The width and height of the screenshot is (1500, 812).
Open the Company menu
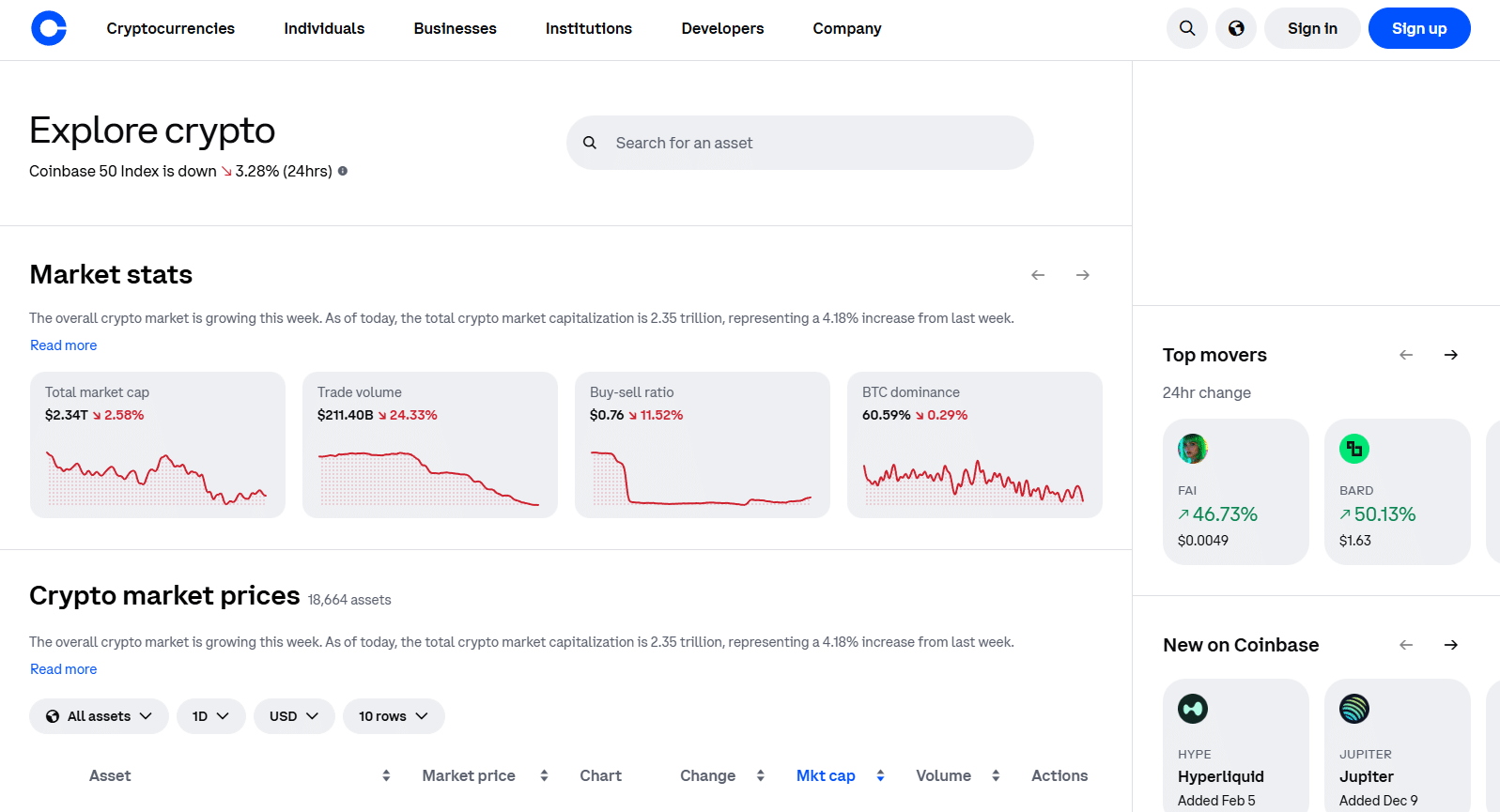(847, 28)
